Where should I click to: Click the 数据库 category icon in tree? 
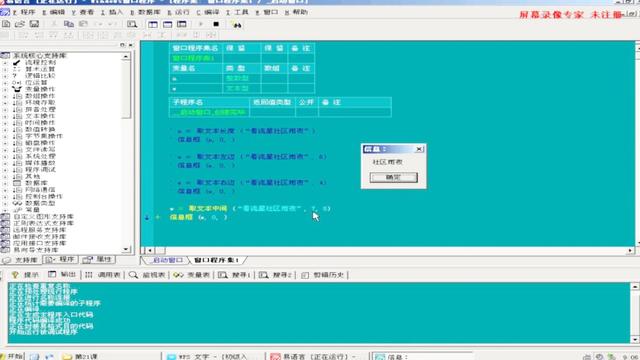tap(17, 183)
